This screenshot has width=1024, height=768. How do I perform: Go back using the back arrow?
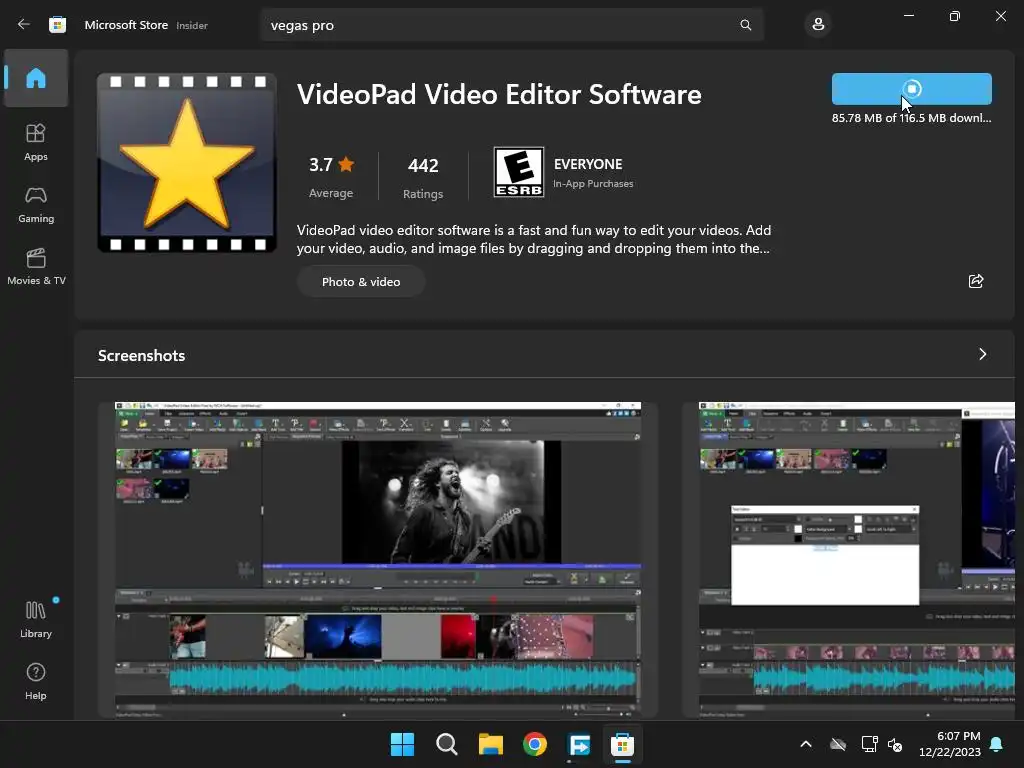coord(24,25)
